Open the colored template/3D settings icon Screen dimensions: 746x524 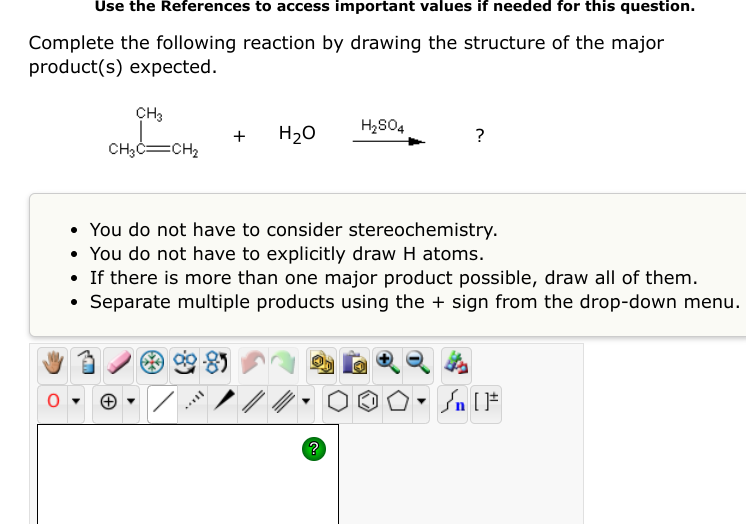456,364
